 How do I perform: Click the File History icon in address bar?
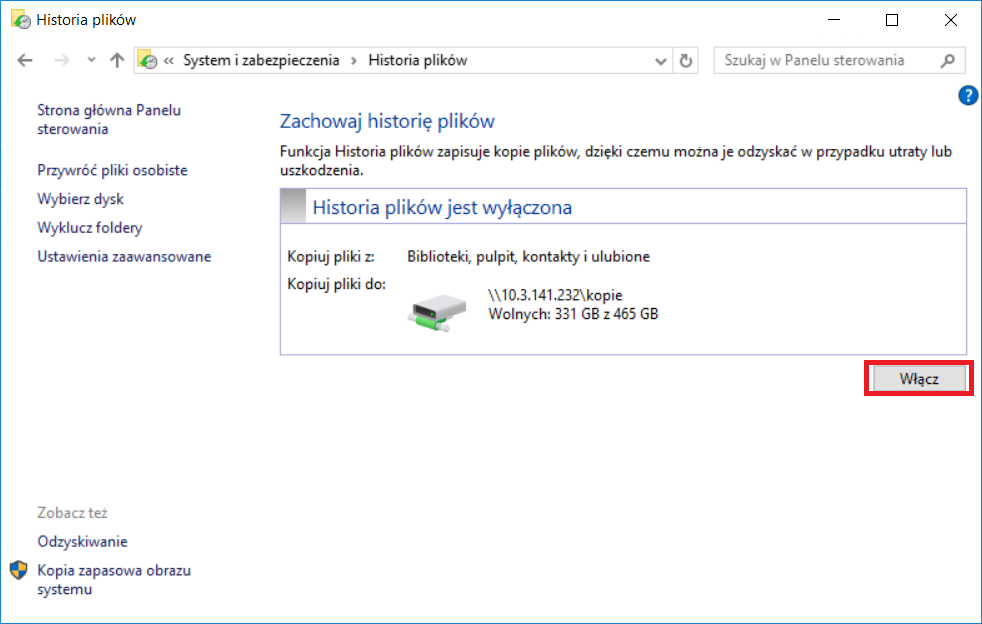[x=148, y=60]
